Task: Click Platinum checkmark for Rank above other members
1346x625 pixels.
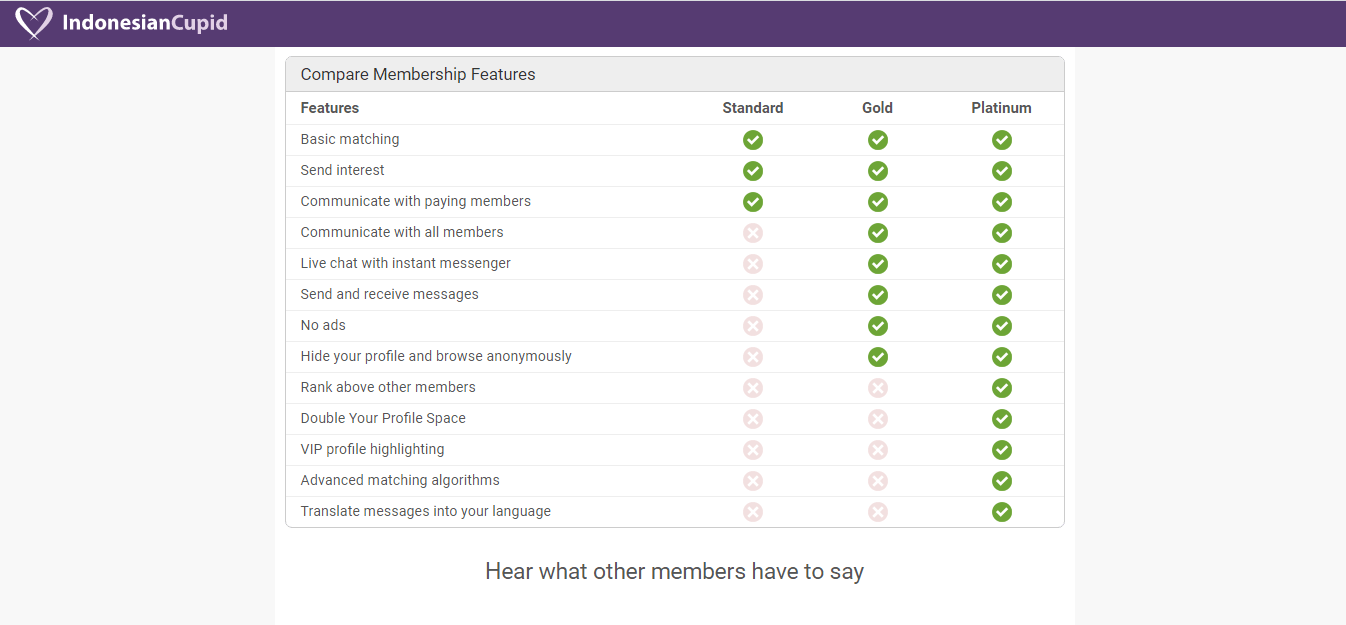Action: click(1002, 388)
